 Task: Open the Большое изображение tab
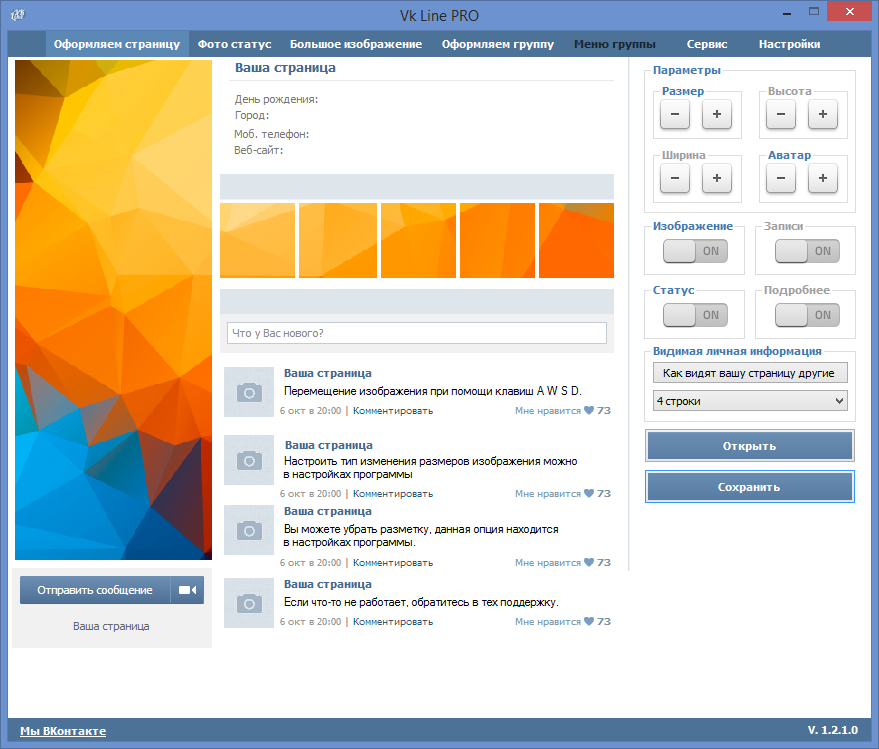(x=356, y=44)
